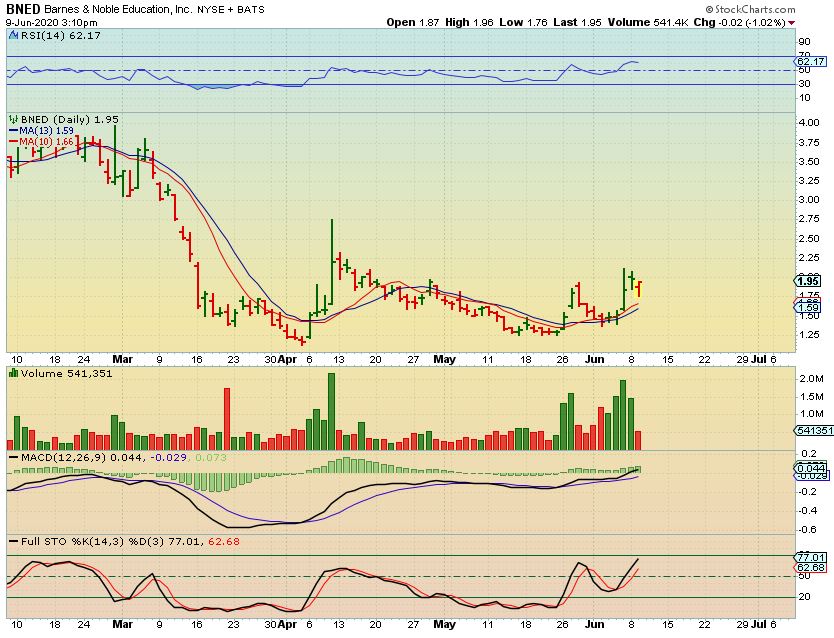Click the Low 1.76 quote value

[523, 22]
